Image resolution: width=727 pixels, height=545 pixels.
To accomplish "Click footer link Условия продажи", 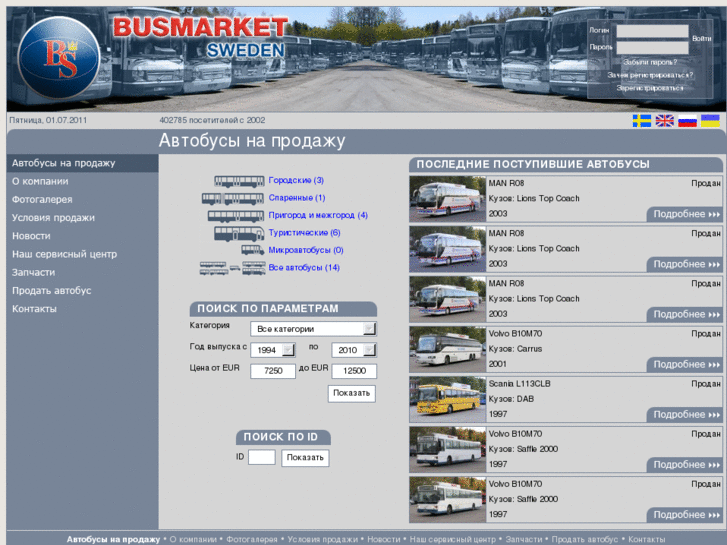I will [x=323, y=539].
